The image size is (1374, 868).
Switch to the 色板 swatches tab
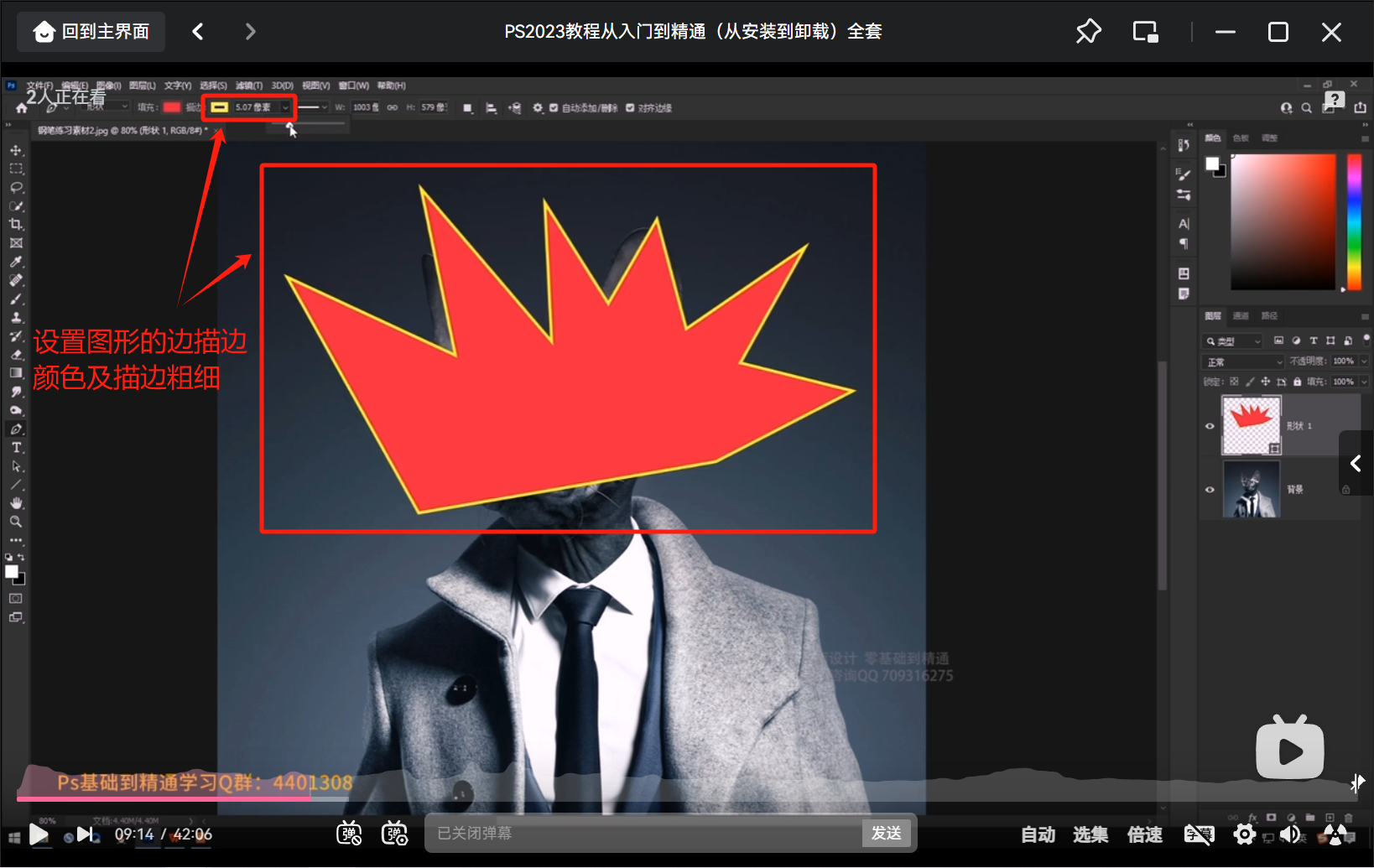tap(1241, 138)
